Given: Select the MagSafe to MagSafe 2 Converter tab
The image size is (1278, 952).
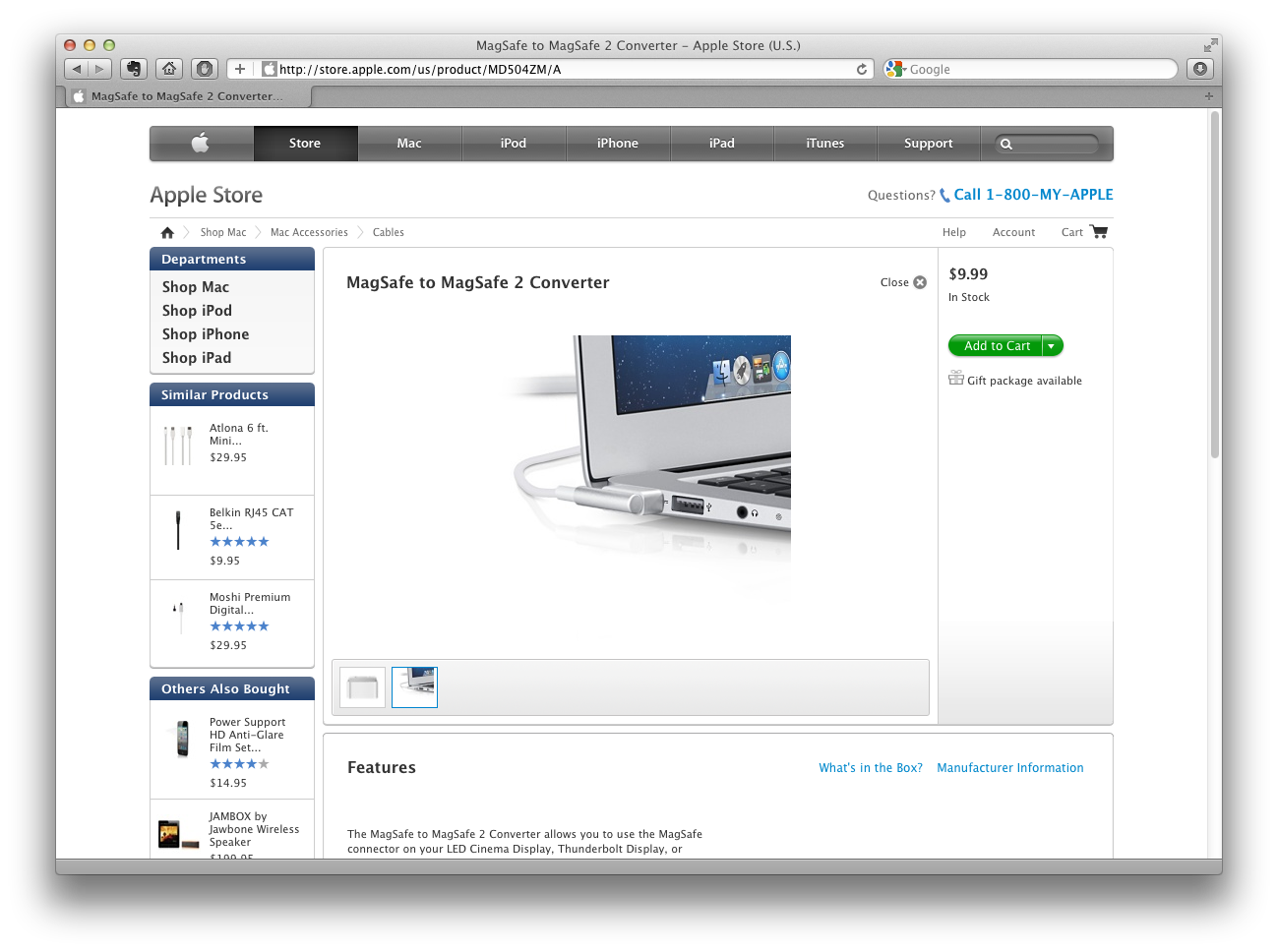Looking at the screenshot, I should tap(188, 96).
